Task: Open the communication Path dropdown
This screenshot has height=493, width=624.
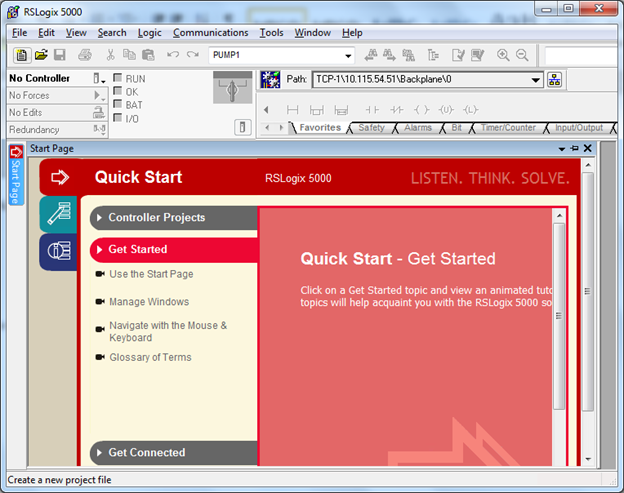Action: (x=535, y=80)
